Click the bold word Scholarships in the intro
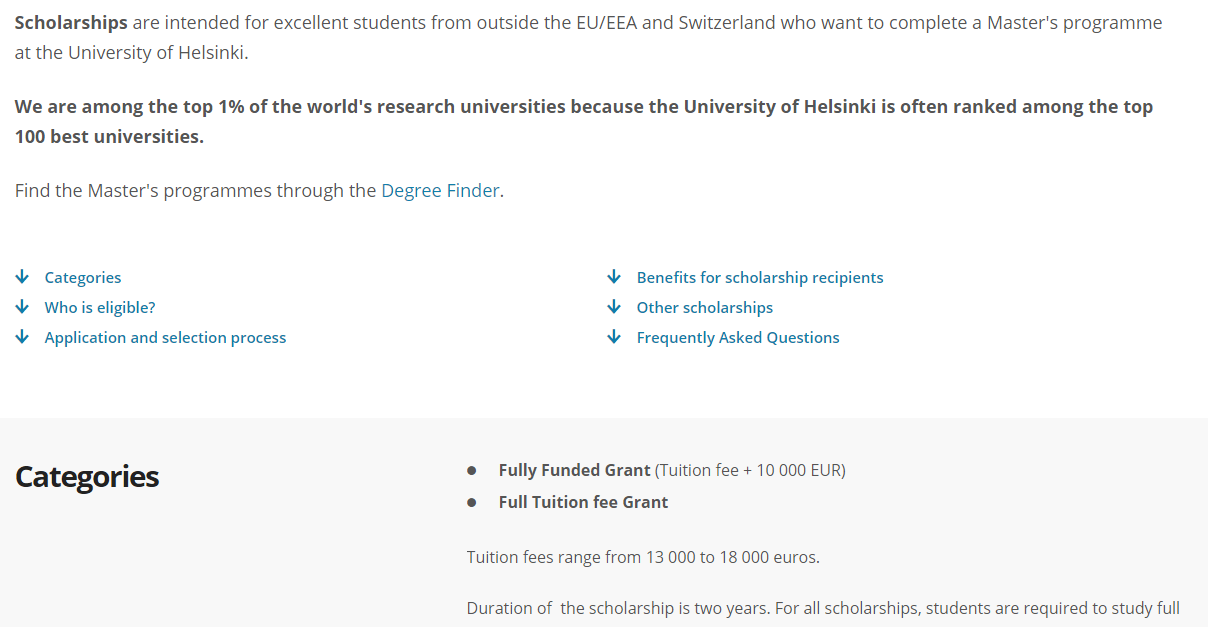Image resolution: width=1208 pixels, height=627 pixels. pos(71,22)
